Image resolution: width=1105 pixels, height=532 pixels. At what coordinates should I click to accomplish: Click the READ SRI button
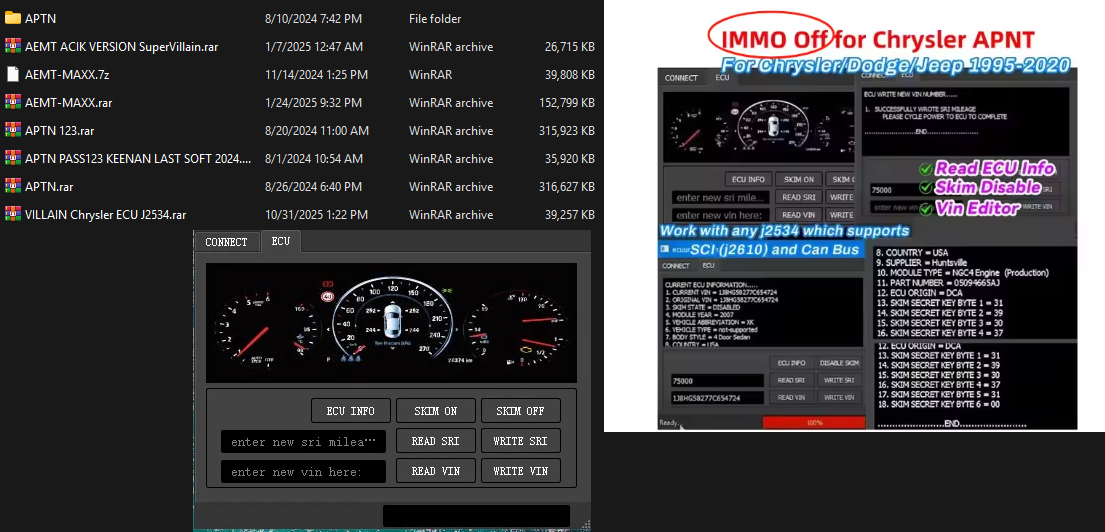pyautogui.click(x=436, y=441)
